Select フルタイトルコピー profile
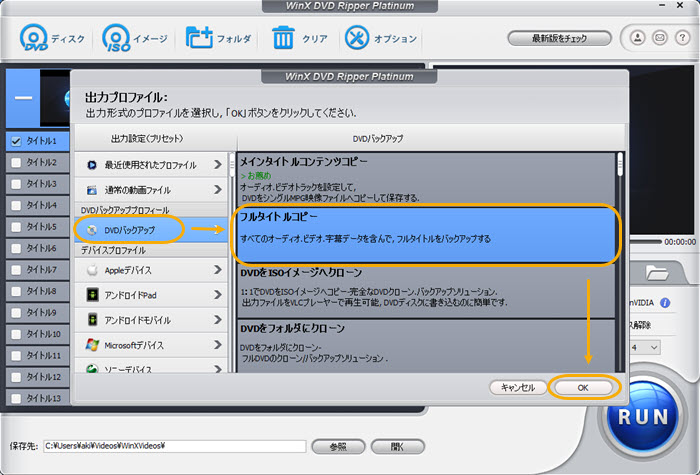 [426, 234]
